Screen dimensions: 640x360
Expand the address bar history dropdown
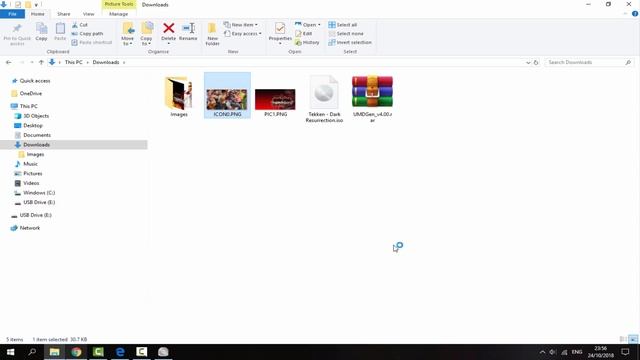(x=528, y=63)
